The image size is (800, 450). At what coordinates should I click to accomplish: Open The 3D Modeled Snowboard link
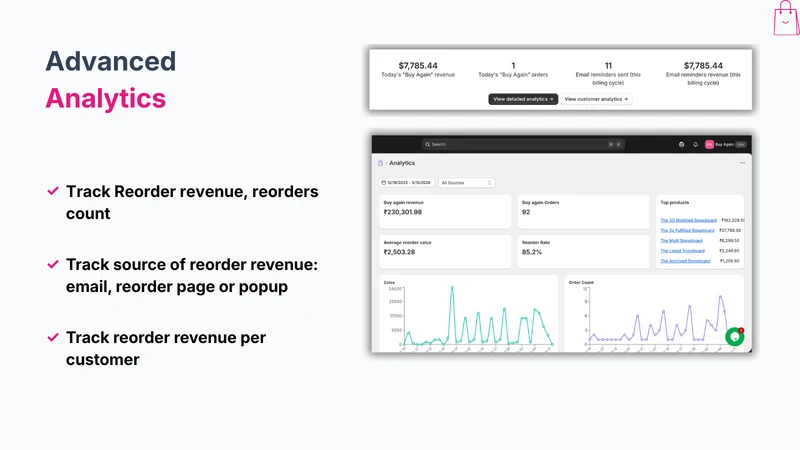point(688,220)
